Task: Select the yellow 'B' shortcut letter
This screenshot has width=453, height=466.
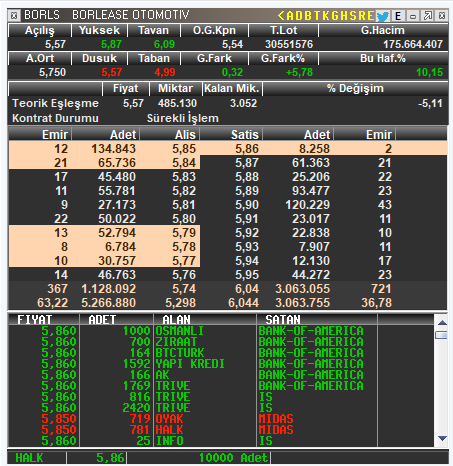Action: click(308, 15)
